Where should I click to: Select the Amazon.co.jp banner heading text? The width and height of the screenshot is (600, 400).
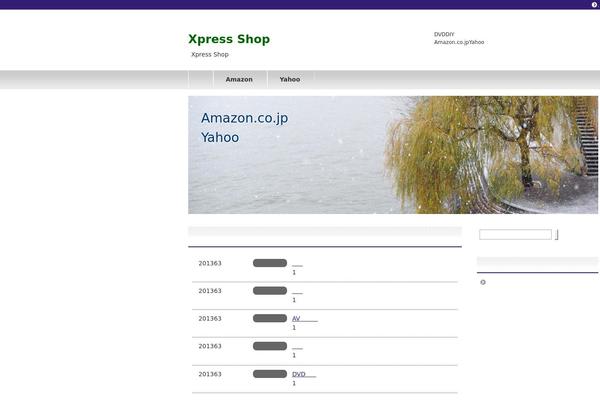(245, 118)
